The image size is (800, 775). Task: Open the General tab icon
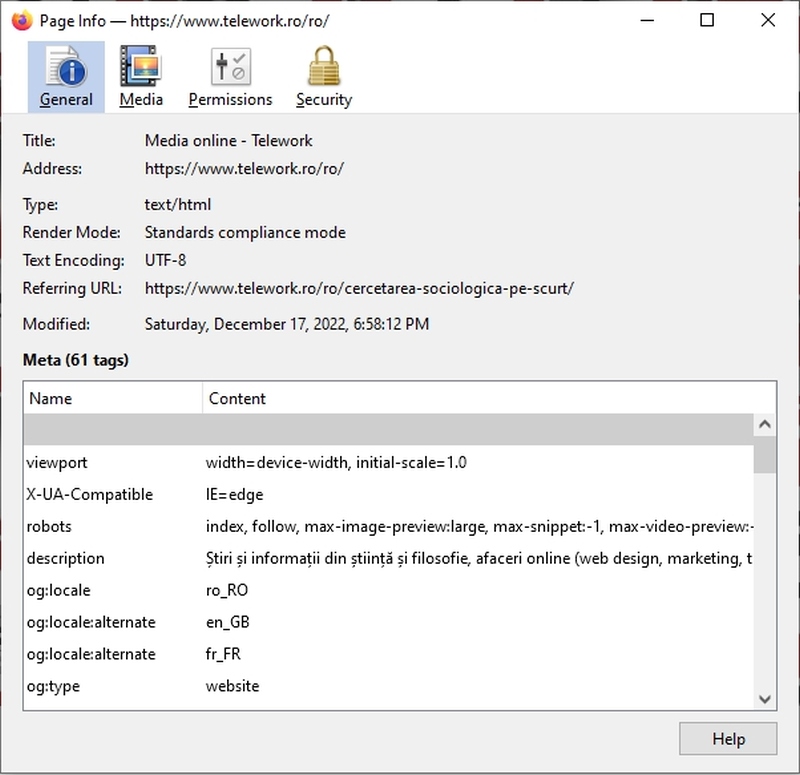66,77
